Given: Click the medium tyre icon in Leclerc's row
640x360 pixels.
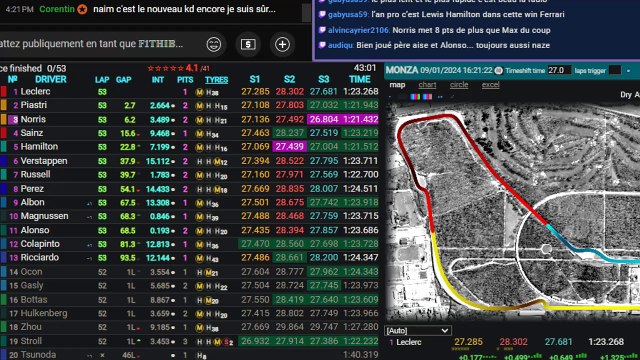Looking at the screenshot, I should [x=200, y=92].
